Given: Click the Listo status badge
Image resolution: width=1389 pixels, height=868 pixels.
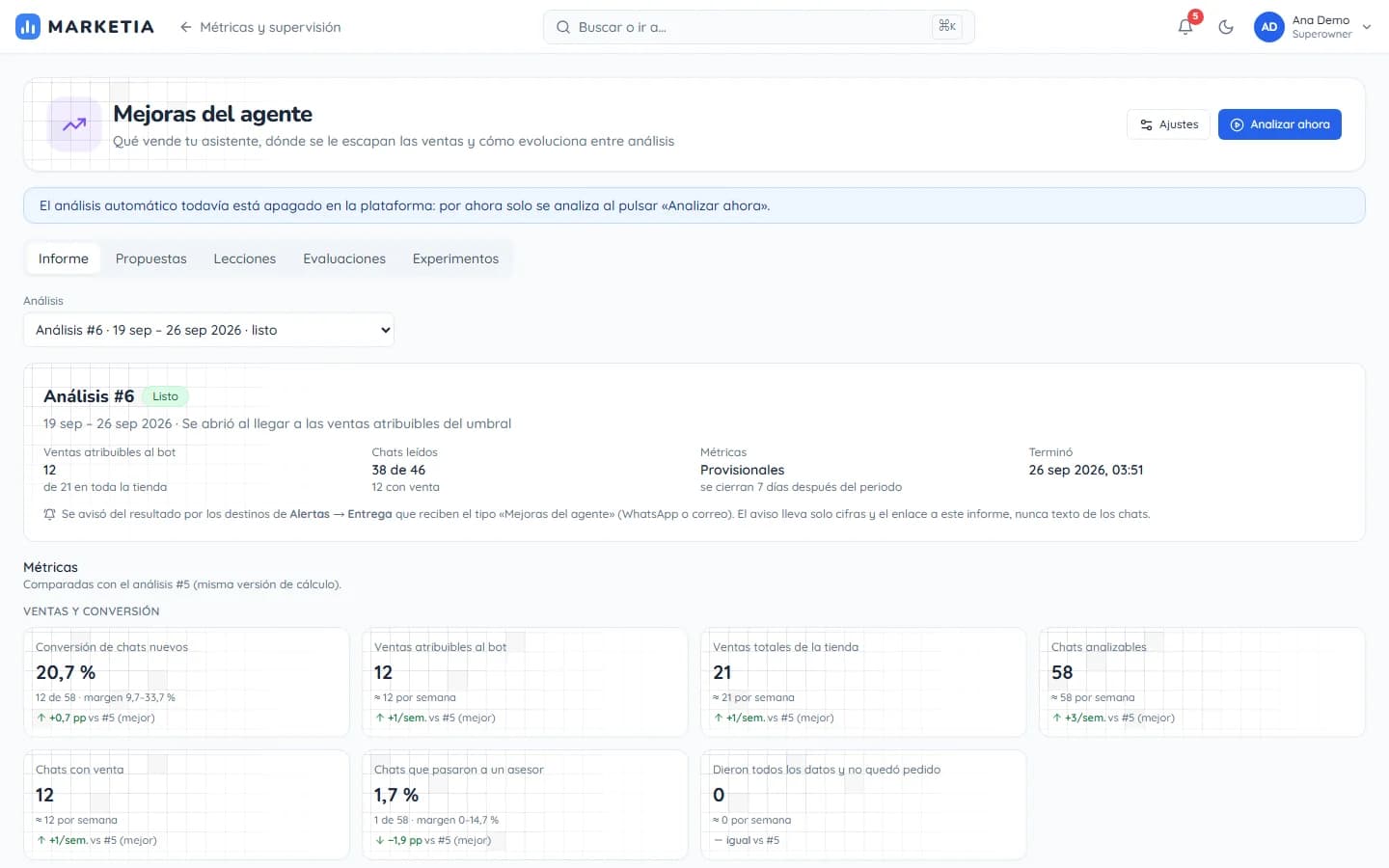Looking at the screenshot, I should (x=165, y=396).
